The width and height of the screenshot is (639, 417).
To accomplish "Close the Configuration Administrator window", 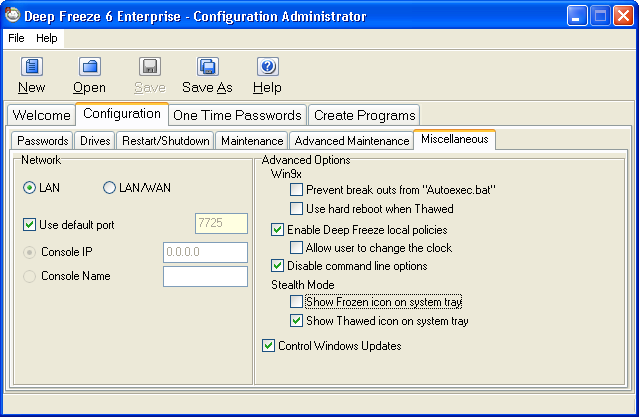I will (624, 16).
